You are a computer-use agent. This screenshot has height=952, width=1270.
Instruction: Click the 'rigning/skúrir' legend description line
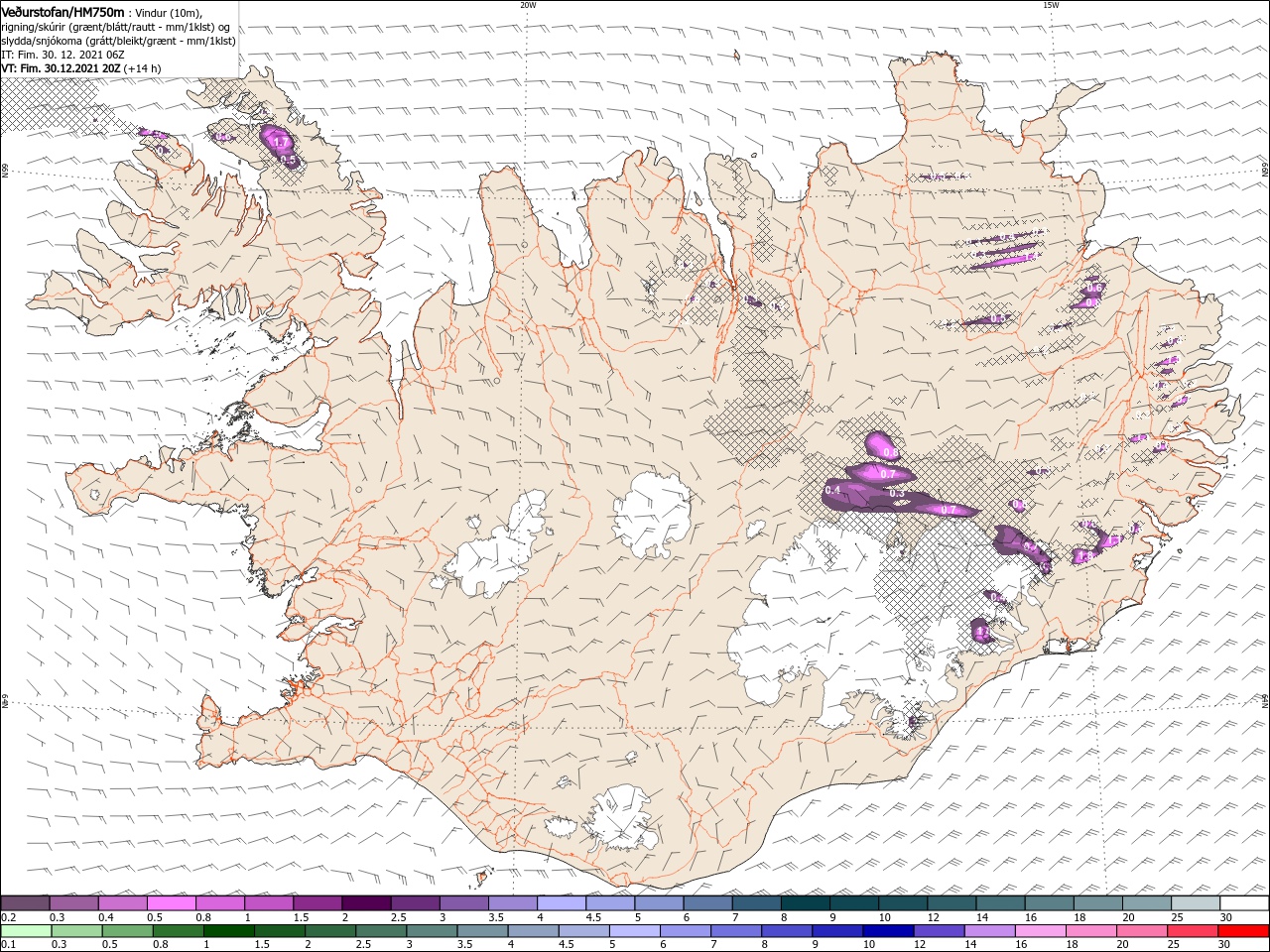(x=116, y=27)
